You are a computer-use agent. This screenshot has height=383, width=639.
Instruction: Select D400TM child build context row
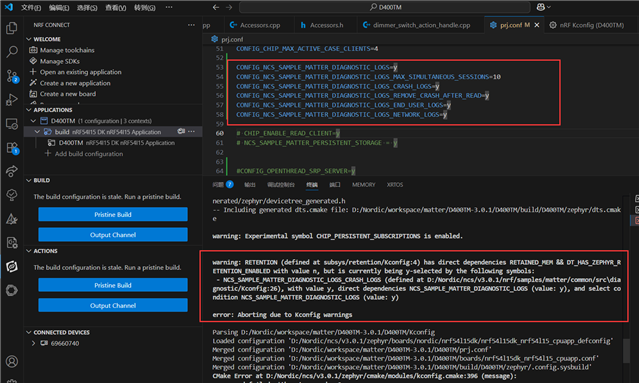[x=113, y=143]
